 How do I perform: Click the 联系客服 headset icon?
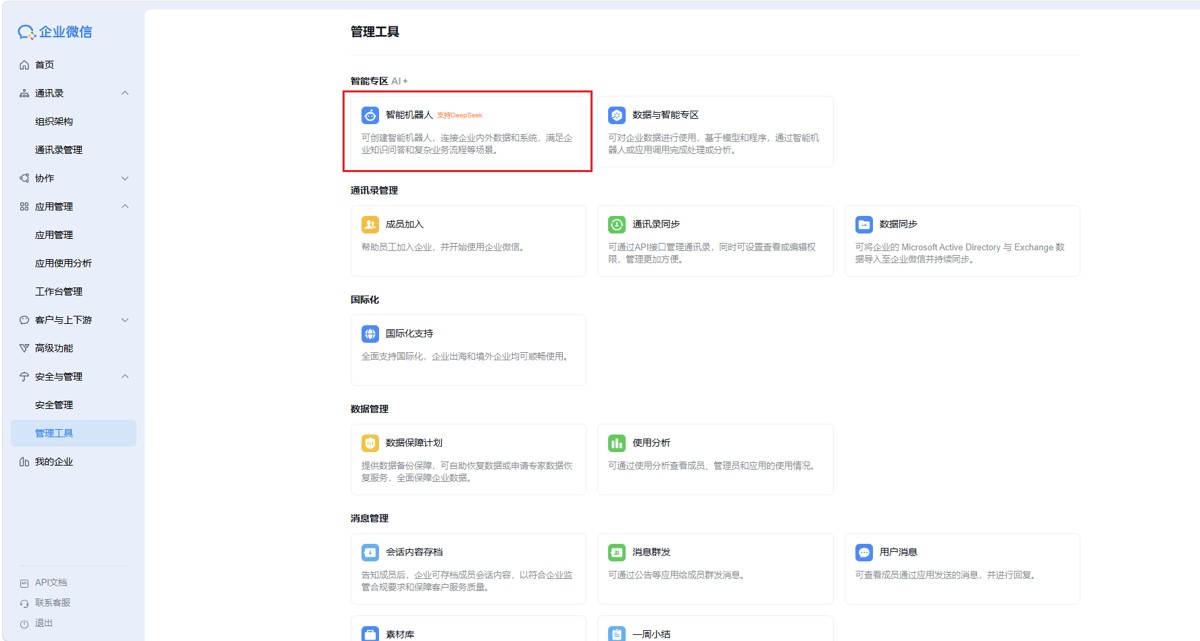coord(24,603)
